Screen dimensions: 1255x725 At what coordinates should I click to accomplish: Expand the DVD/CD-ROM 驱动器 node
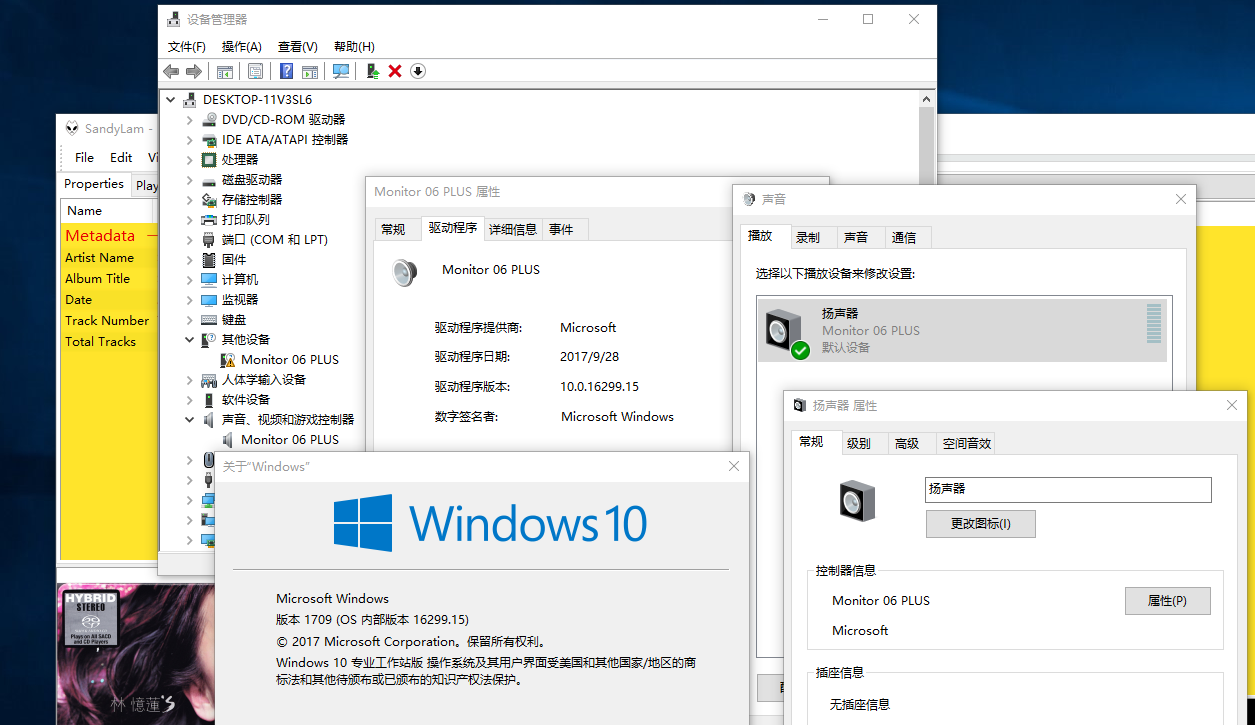click(190, 120)
